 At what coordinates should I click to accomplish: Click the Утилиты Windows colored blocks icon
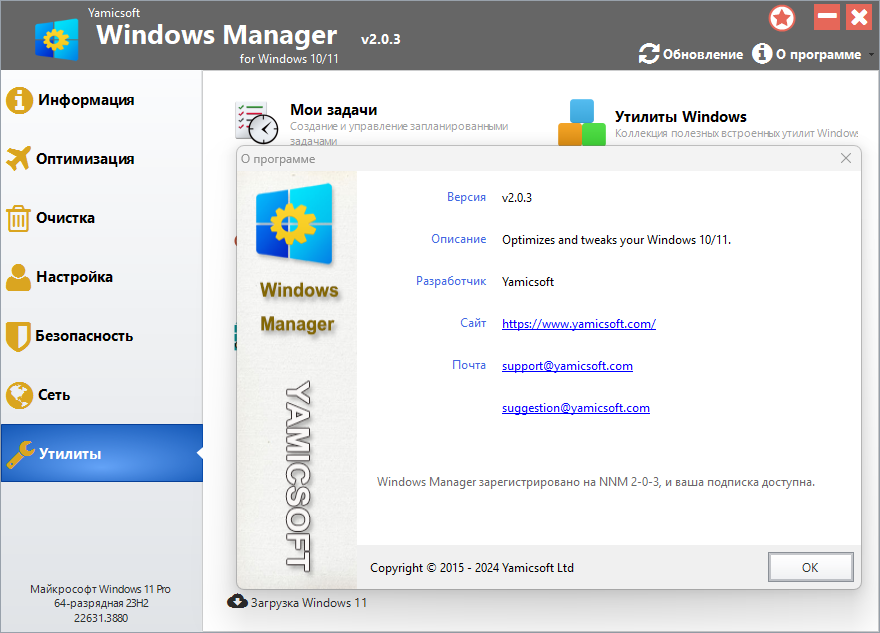tap(581, 123)
